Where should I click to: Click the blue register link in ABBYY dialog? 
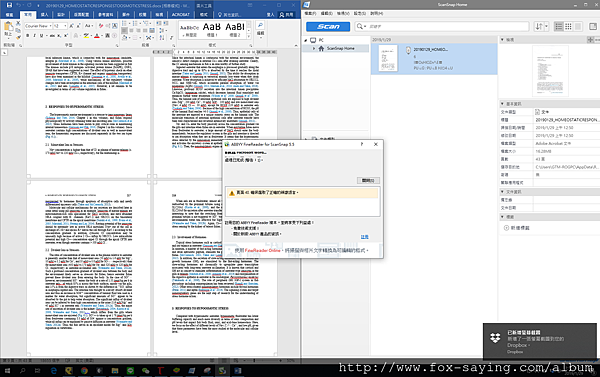(x=364, y=237)
